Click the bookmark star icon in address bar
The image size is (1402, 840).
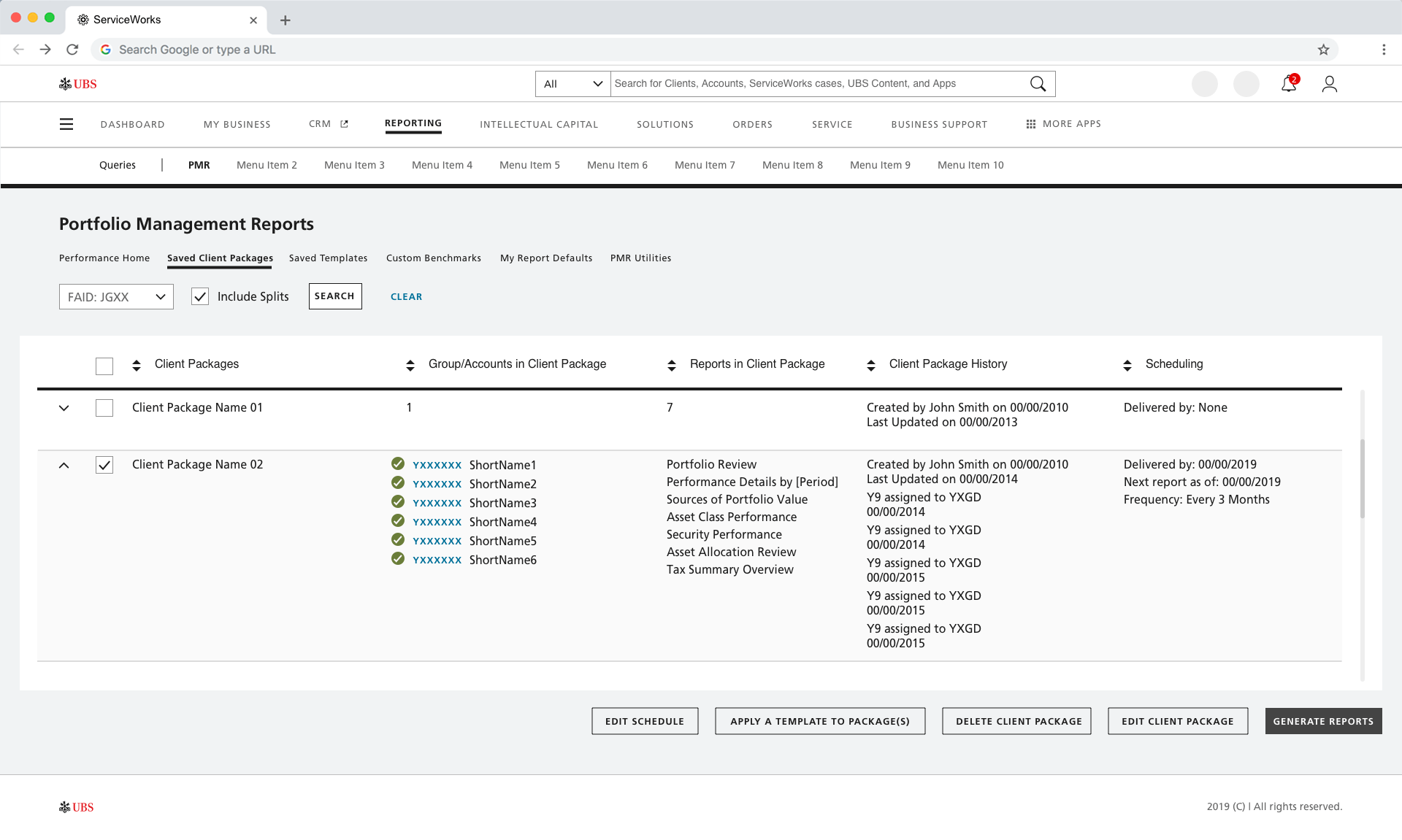pos(1323,50)
